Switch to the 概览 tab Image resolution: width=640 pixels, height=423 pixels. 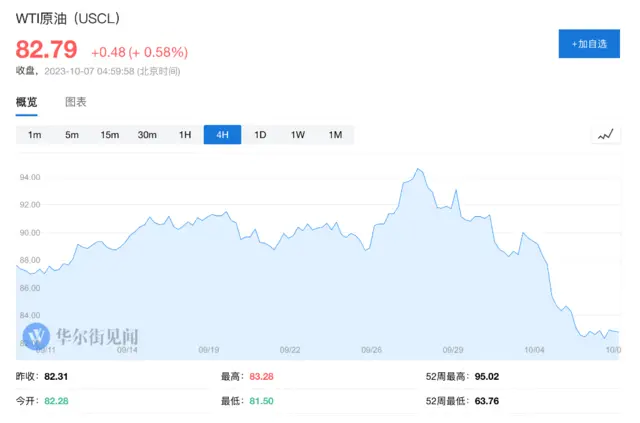[x=27, y=102]
